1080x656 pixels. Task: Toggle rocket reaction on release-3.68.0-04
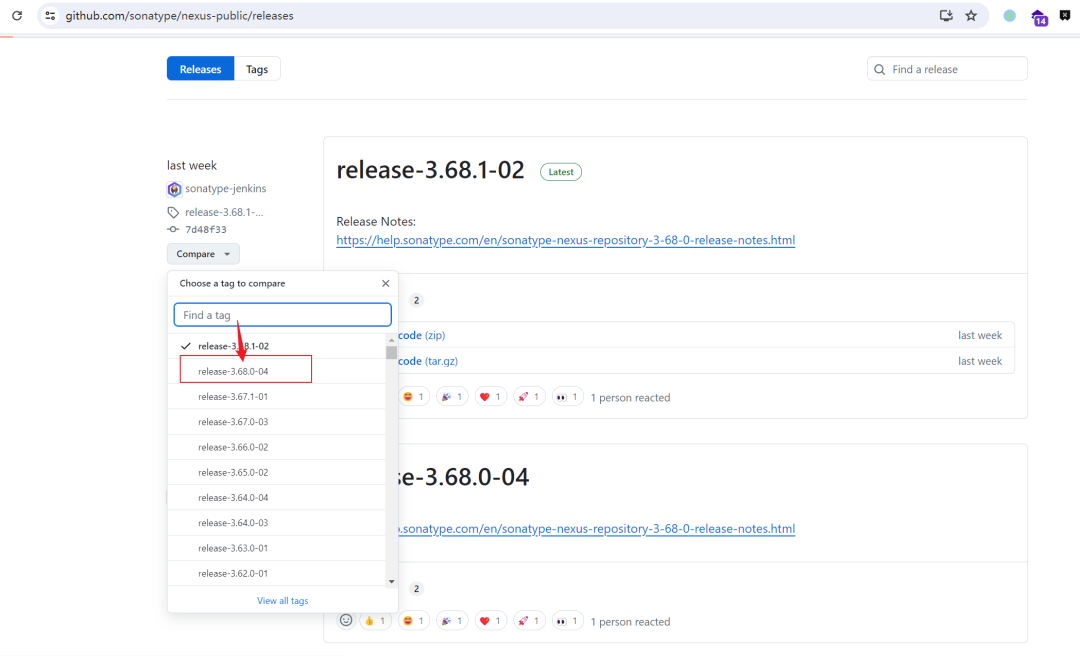coord(529,621)
